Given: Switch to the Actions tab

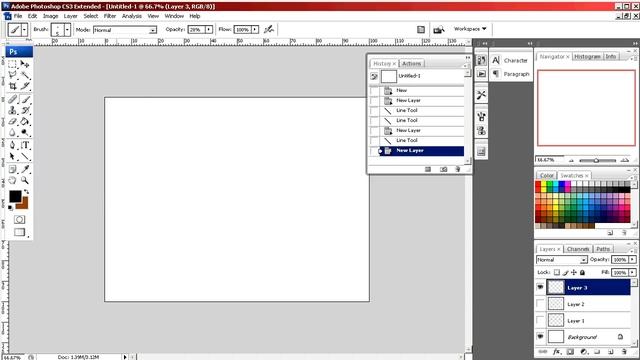Looking at the screenshot, I should (411, 64).
